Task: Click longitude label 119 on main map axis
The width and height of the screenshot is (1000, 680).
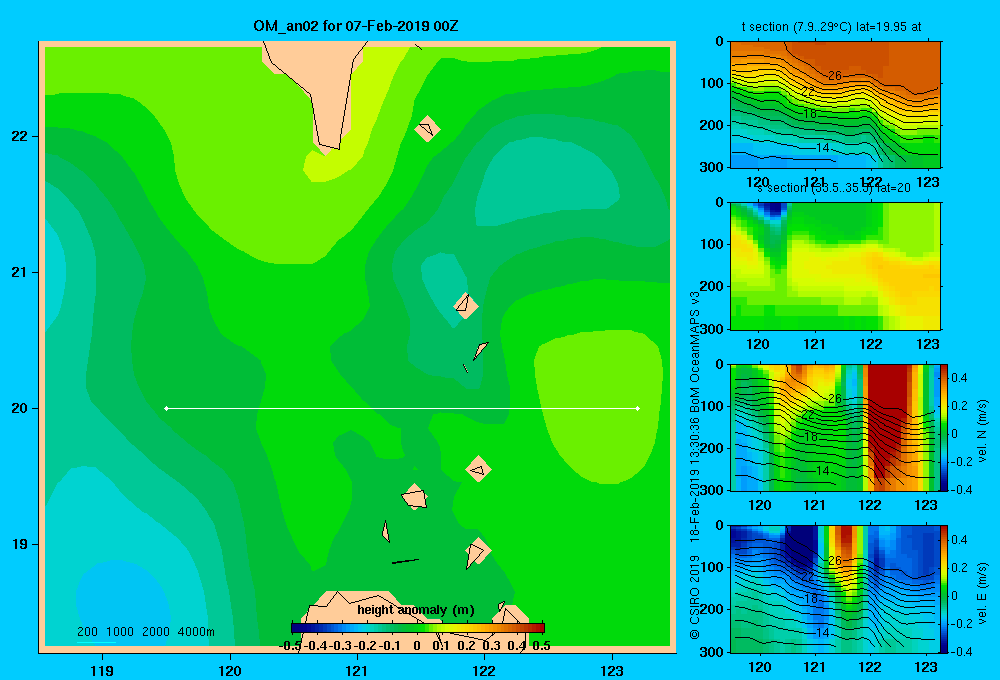Action: point(102,670)
